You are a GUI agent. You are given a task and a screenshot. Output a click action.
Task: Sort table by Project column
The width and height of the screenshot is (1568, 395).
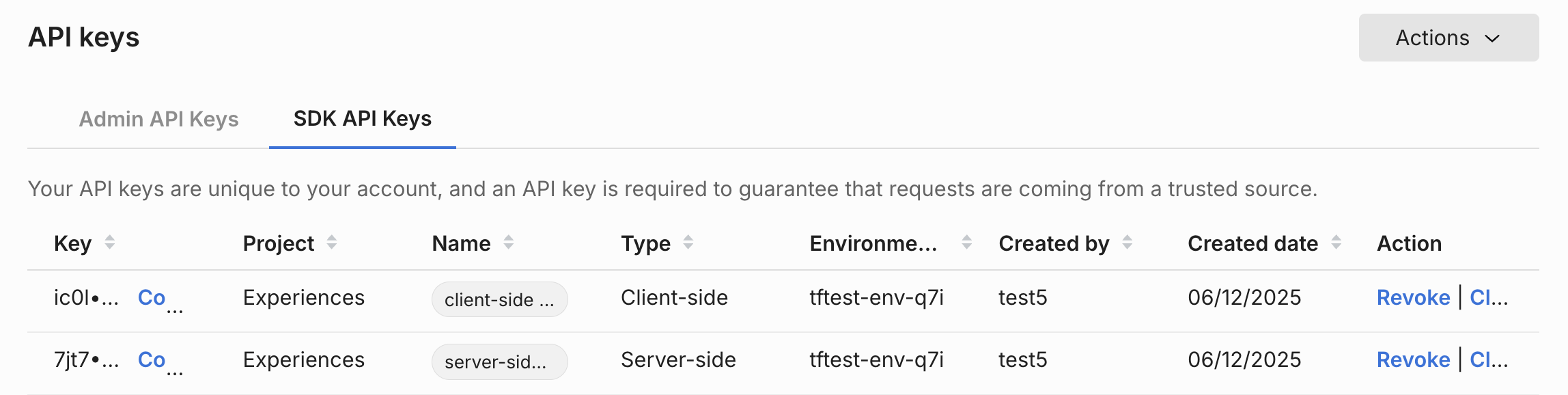pyautogui.click(x=331, y=243)
